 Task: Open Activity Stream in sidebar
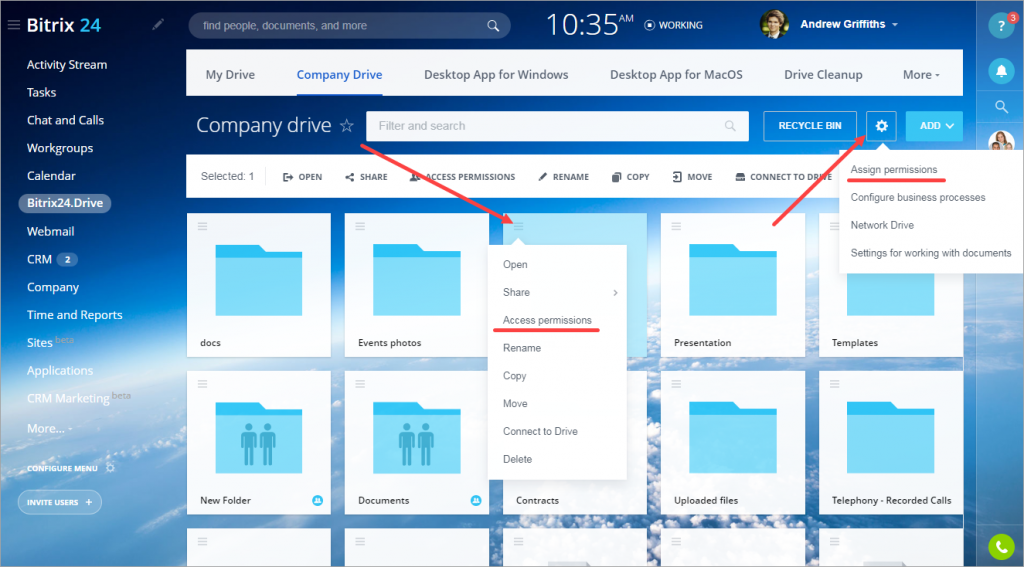tap(67, 65)
